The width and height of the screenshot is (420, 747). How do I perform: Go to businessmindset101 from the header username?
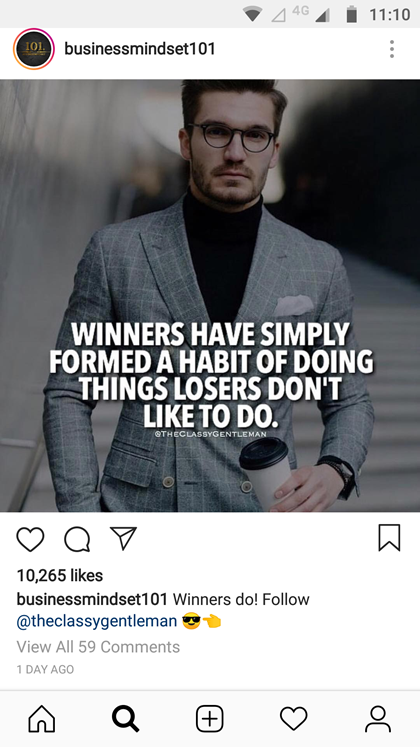point(140,49)
